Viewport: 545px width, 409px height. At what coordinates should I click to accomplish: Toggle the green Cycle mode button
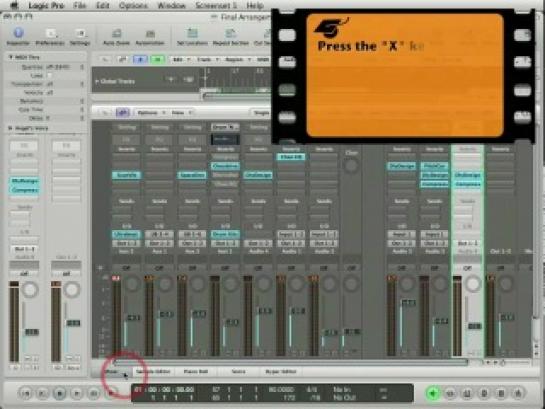click(433, 393)
